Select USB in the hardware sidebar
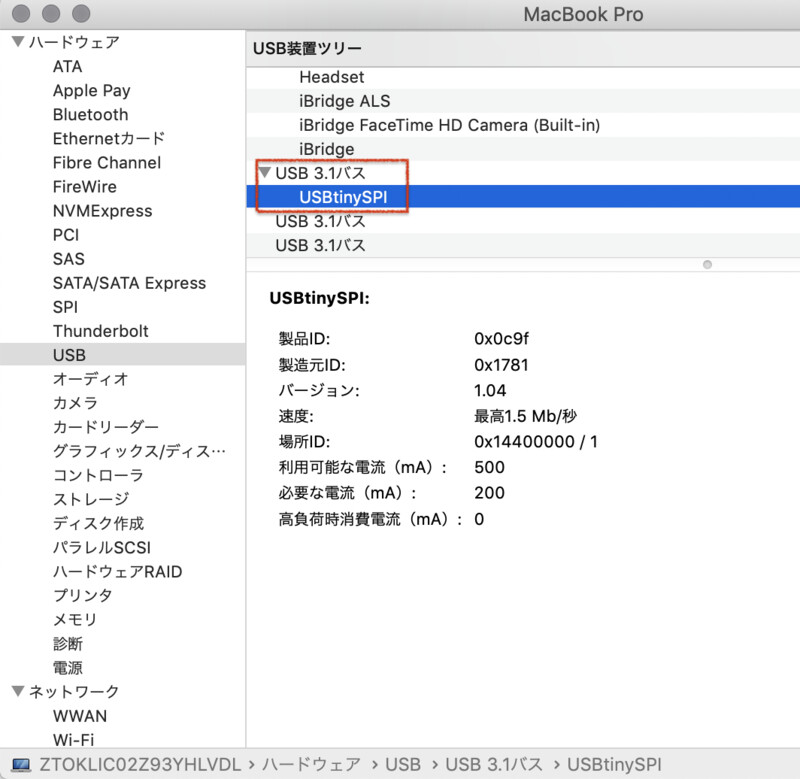This screenshot has width=800, height=779. point(122,354)
